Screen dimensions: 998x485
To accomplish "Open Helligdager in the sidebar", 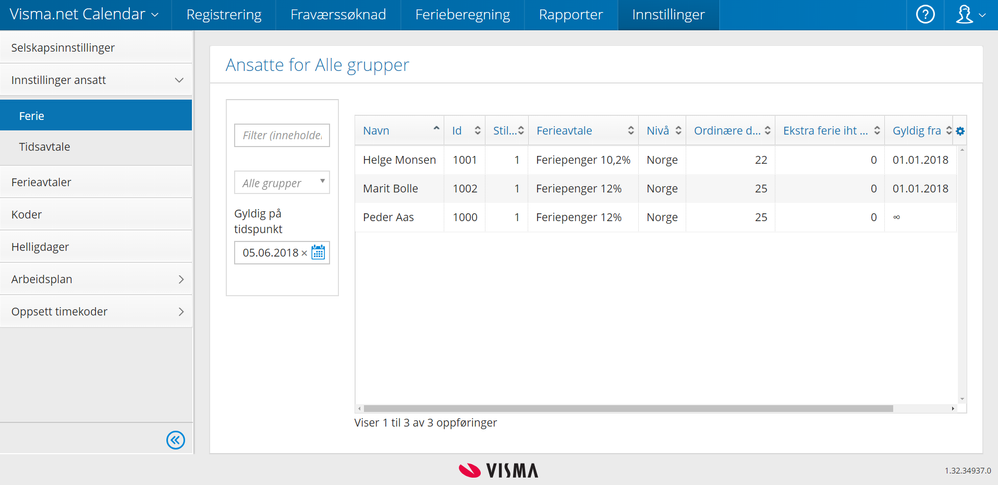I will tap(96, 247).
